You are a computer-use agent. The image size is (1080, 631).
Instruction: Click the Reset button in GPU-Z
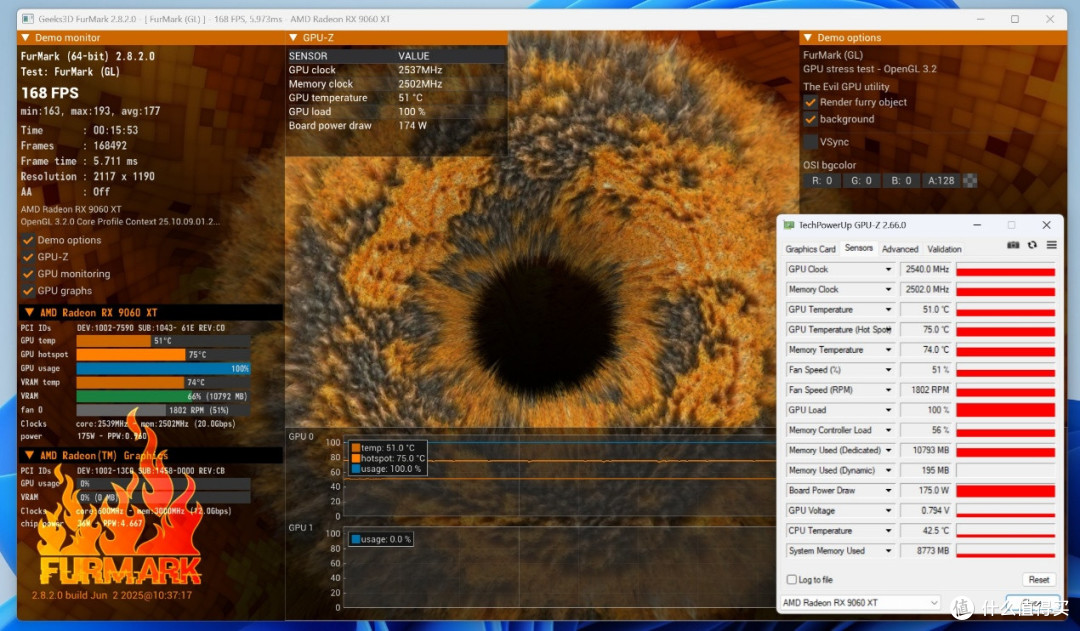coord(1039,579)
